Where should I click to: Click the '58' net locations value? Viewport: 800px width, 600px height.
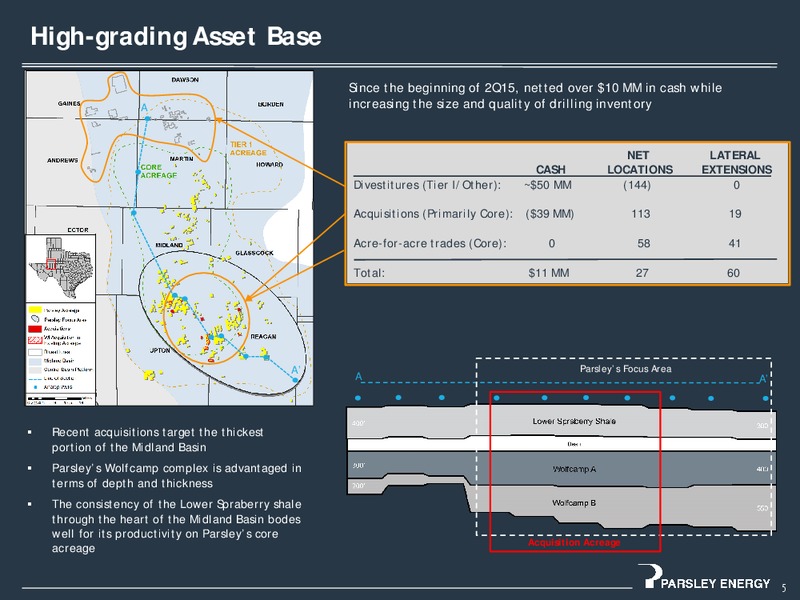coord(644,243)
